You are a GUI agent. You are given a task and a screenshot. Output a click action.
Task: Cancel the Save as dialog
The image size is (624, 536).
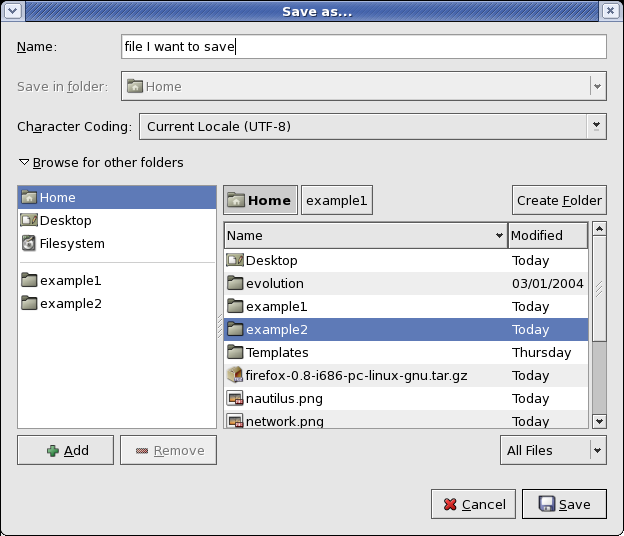[473, 504]
